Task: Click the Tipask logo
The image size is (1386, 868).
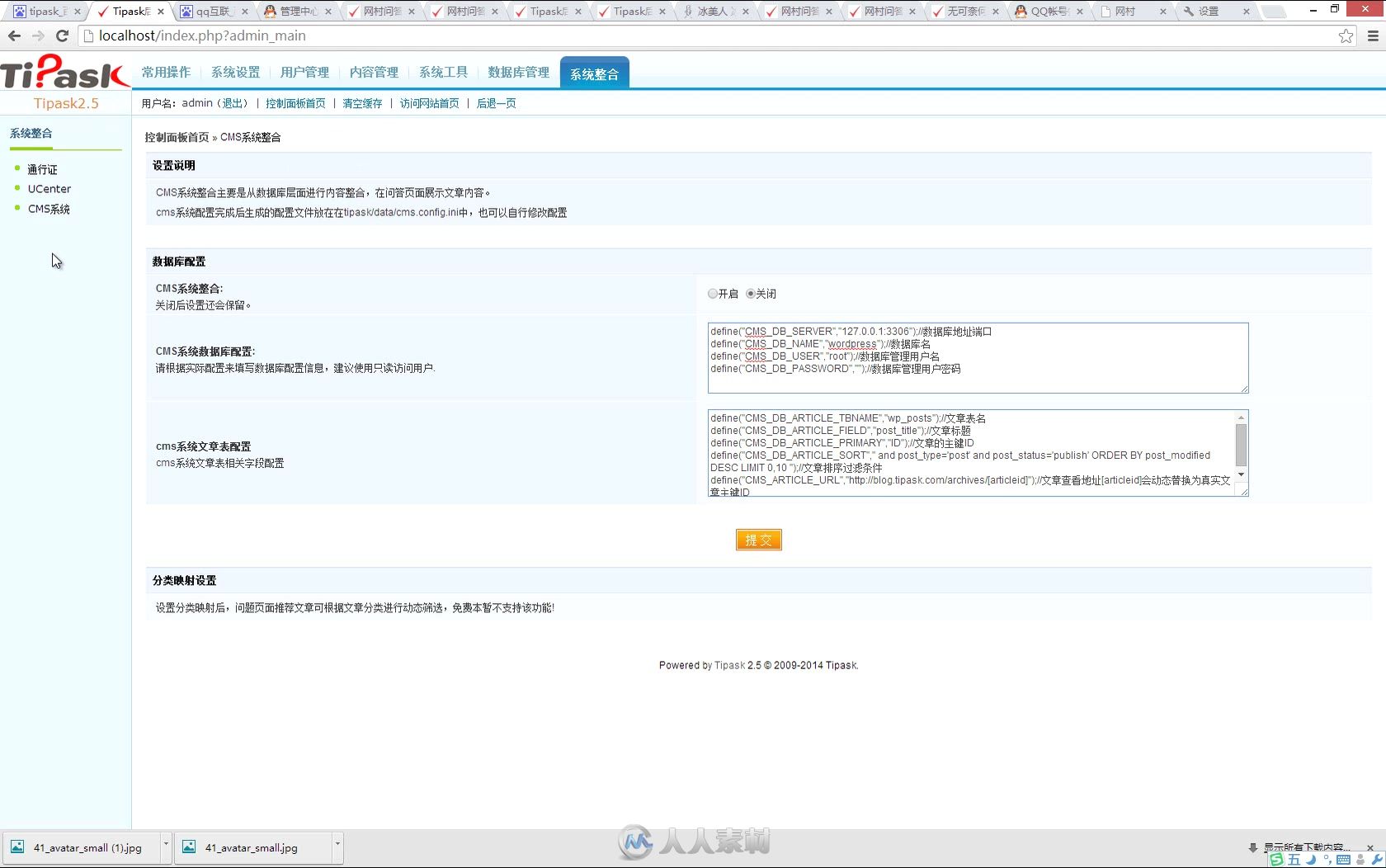Action: pos(64,73)
